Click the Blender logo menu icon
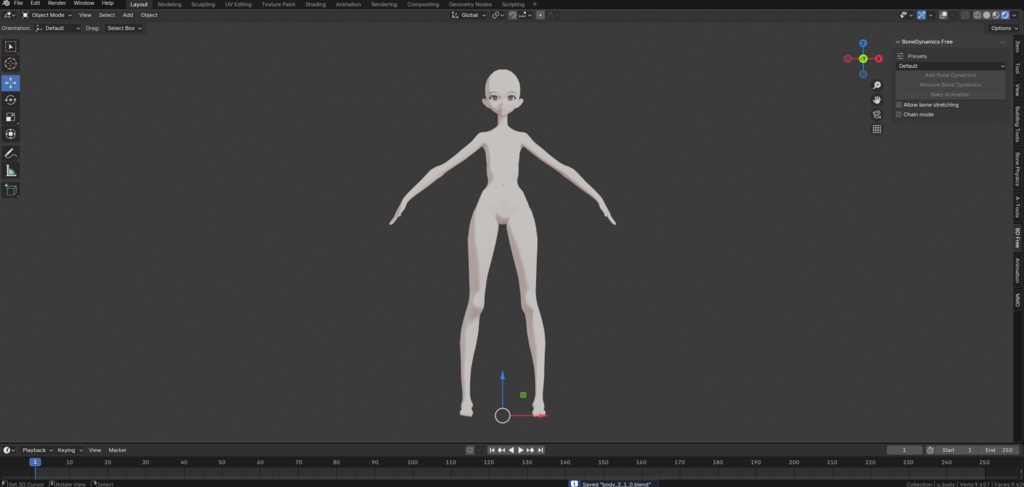Screen dimensions: 1024x487 coord(6,3)
